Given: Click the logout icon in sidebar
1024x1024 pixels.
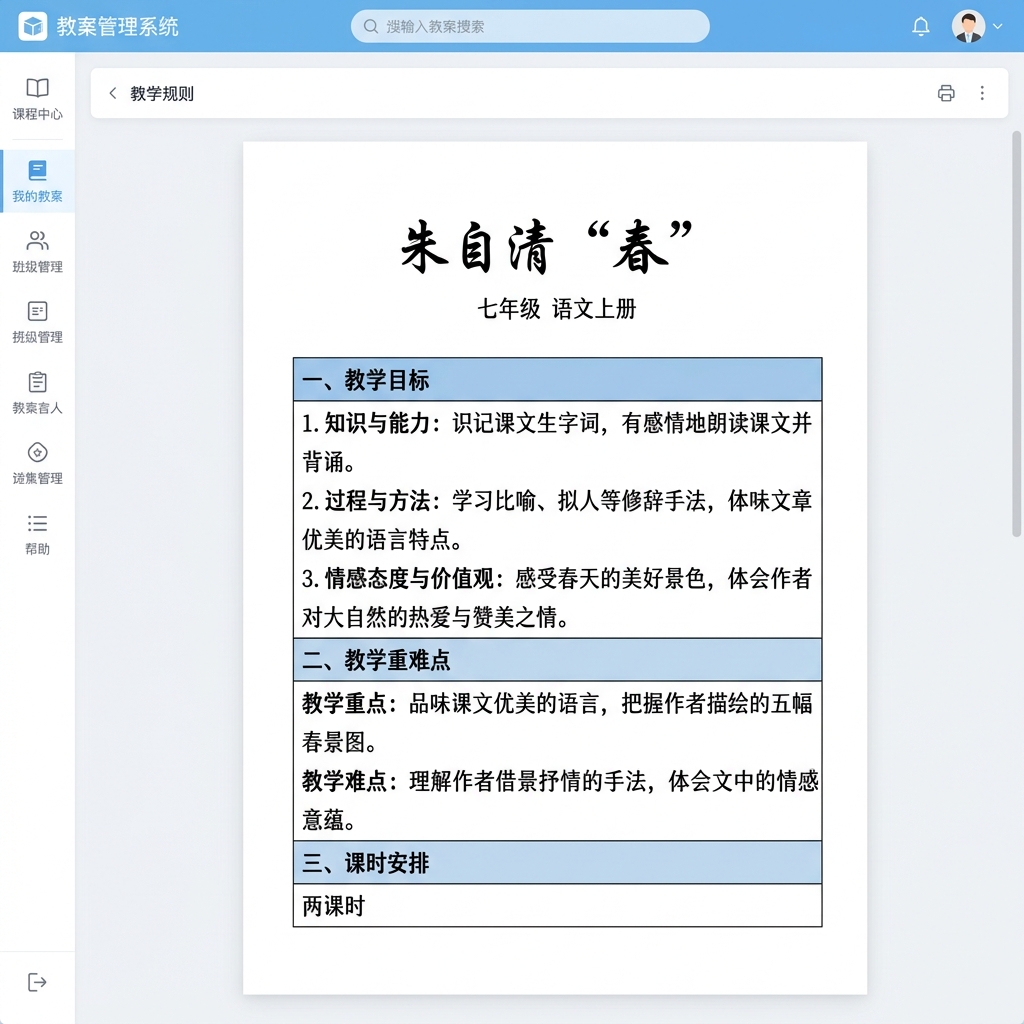Looking at the screenshot, I should (x=37, y=982).
